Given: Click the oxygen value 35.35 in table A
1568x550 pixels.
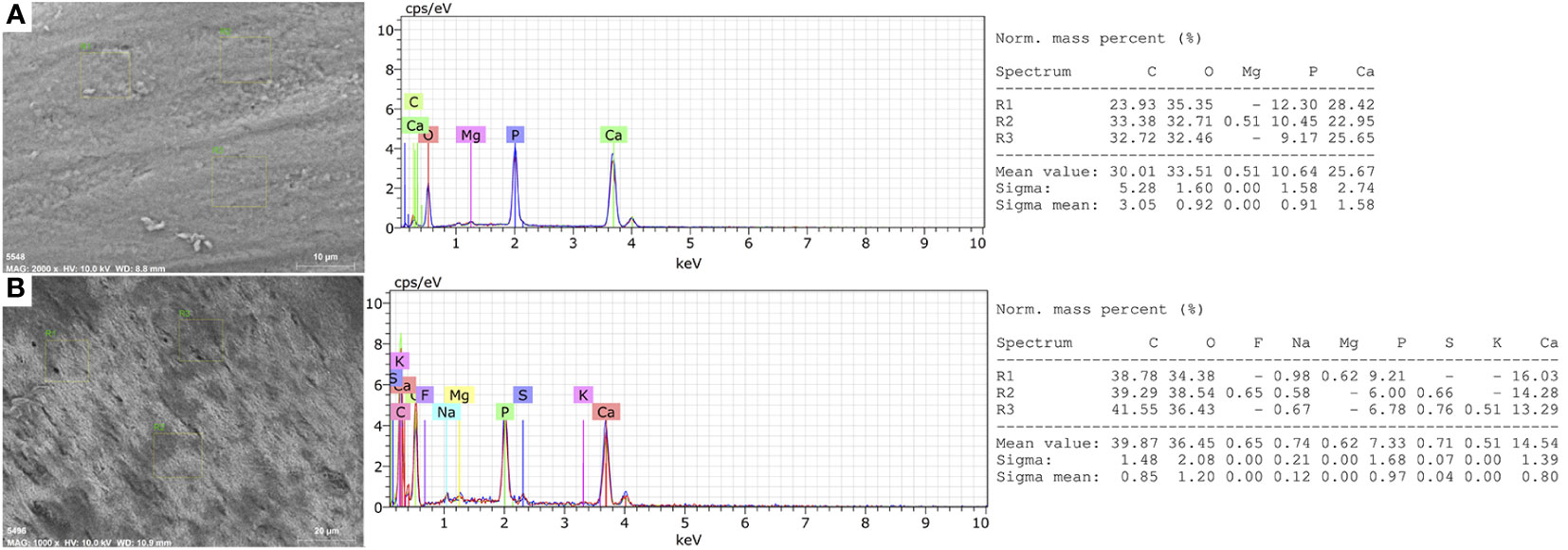Looking at the screenshot, I should tap(1190, 104).
